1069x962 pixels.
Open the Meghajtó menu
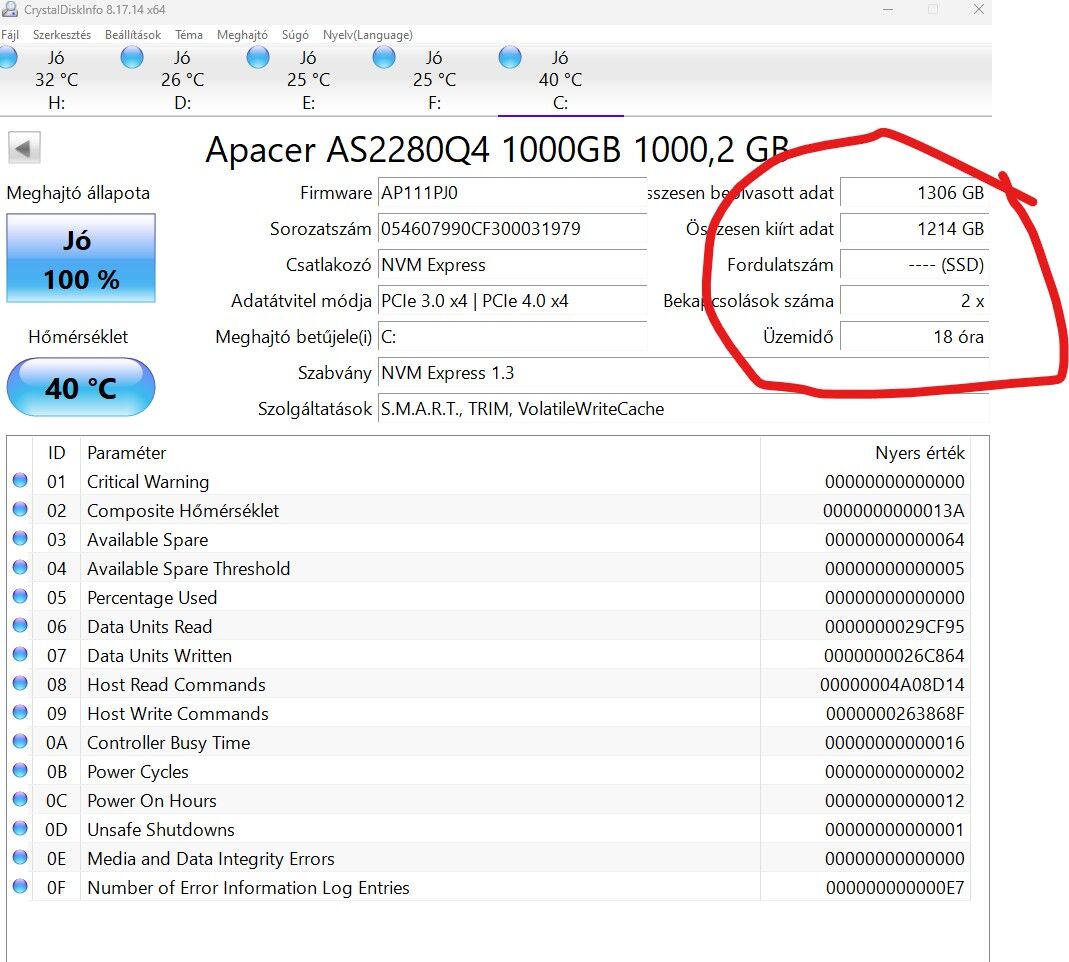[x=242, y=35]
